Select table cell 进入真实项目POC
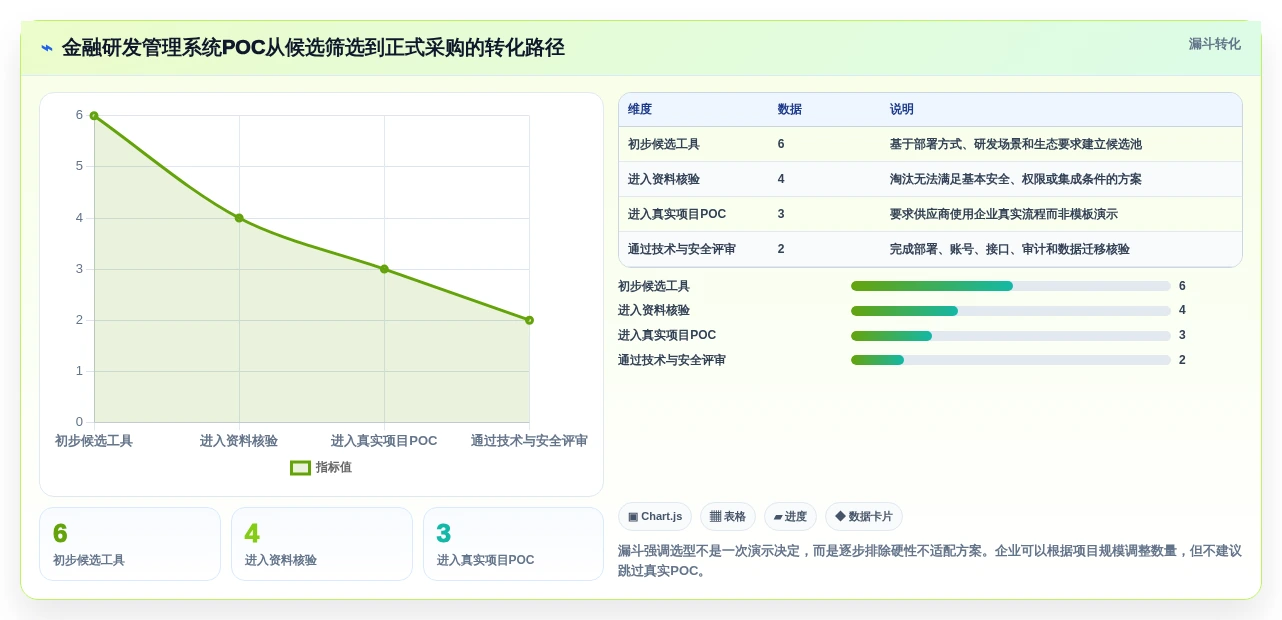Screen dimensions: 1282x620 [x=677, y=215]
